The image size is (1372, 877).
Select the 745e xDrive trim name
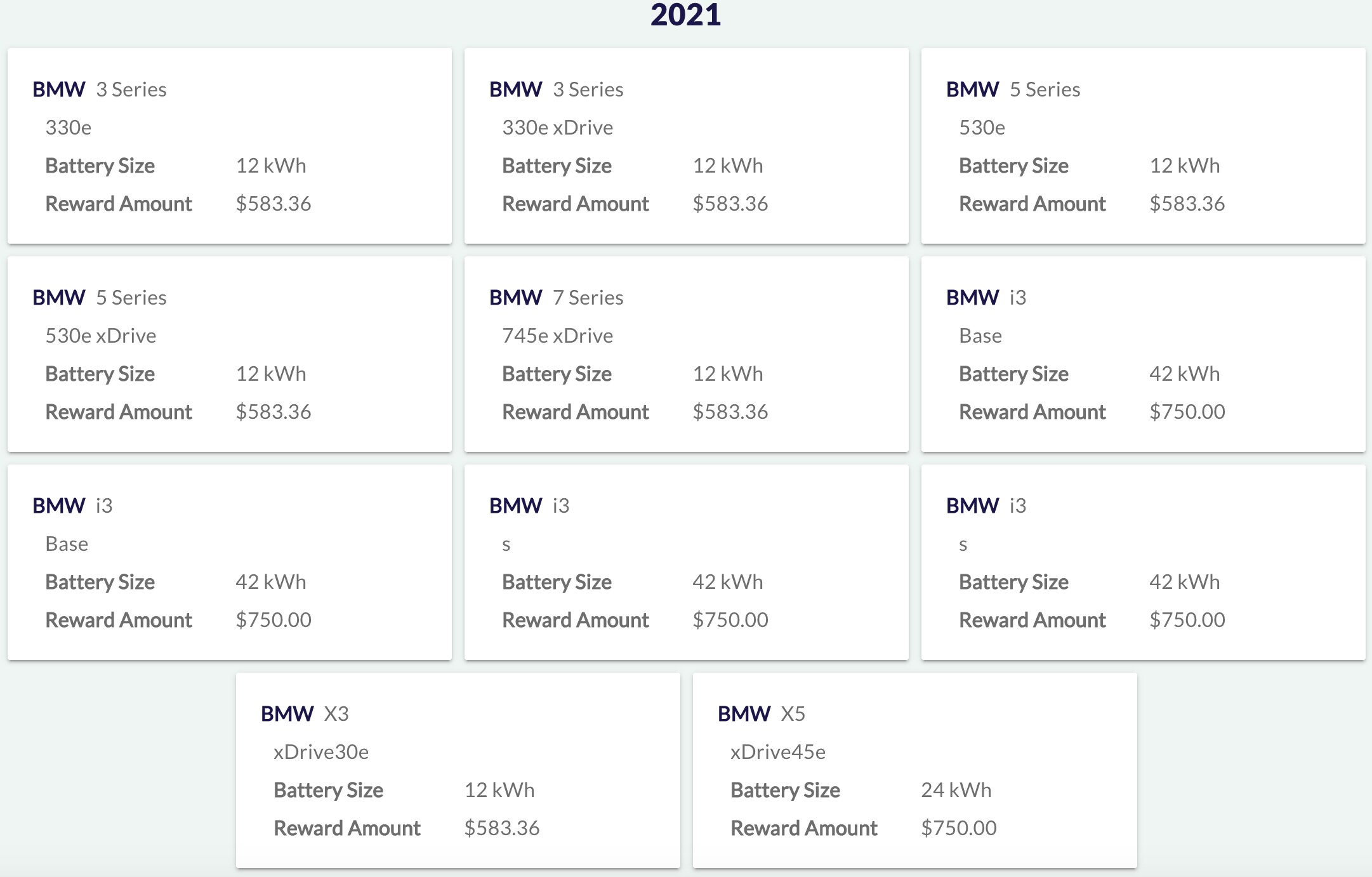pos(557,336)
